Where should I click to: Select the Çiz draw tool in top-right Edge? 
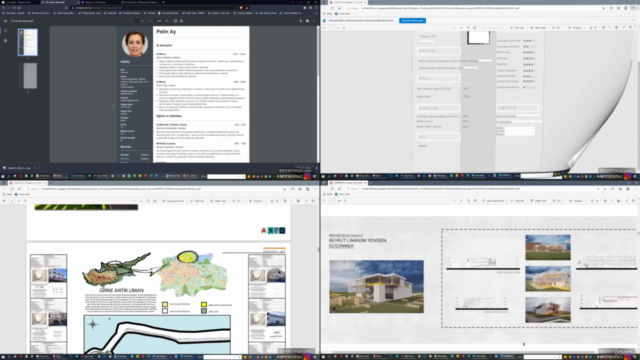coord(556,27)
